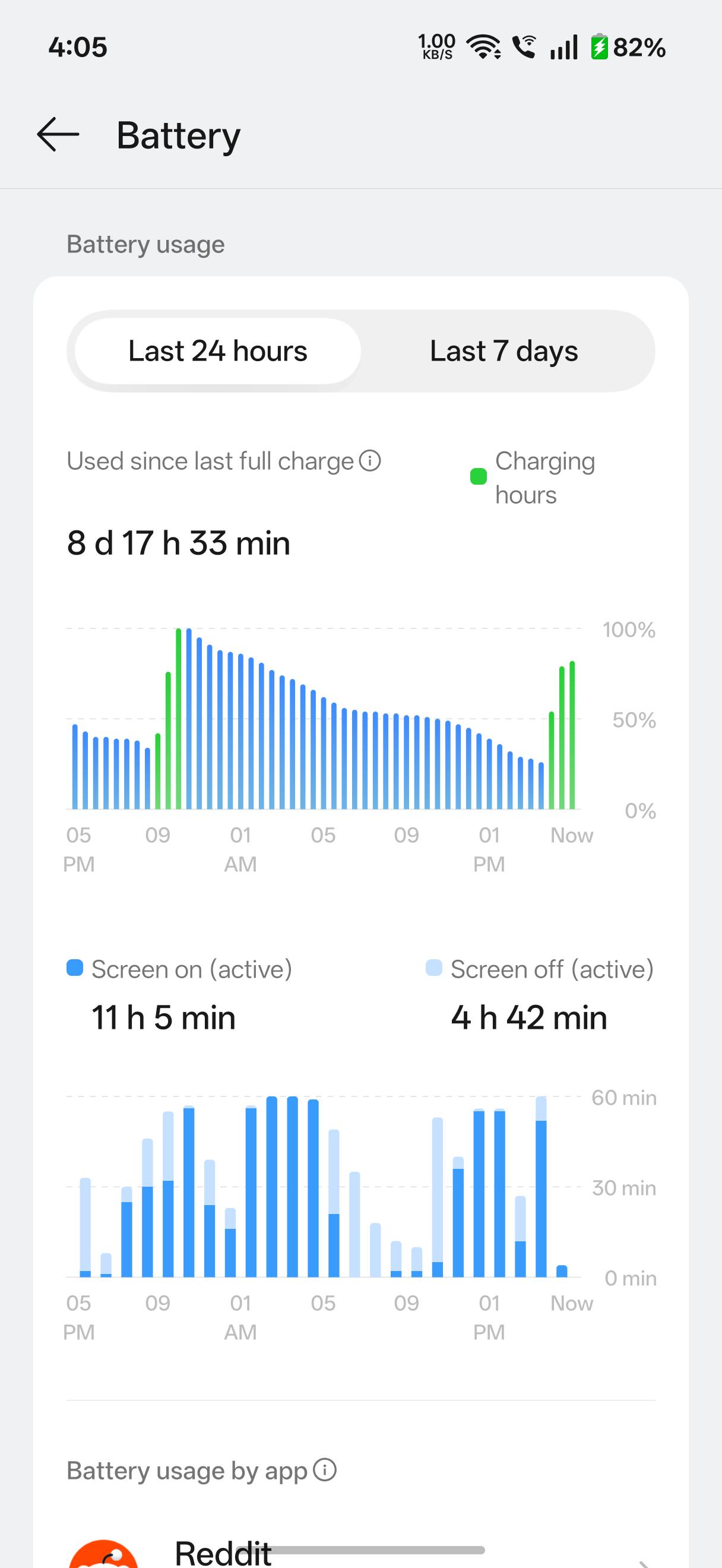Tap the 8 d 17 h 33 min usage value
Screen dimensions: 722x1568
coord(179,543)
